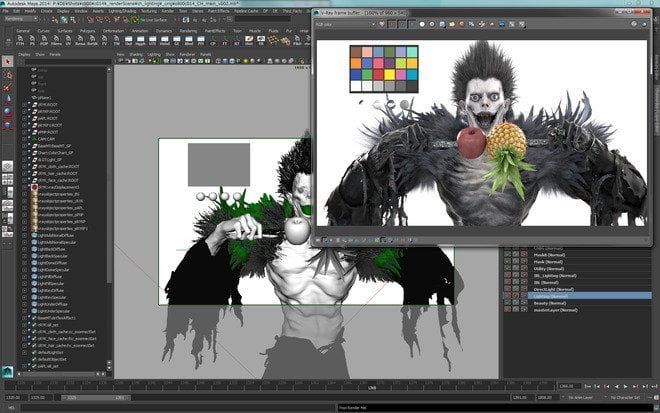Screen dimensions: 660x413
Task: Click the CP curve shelf icon
Action: click(x=213, y=40)
